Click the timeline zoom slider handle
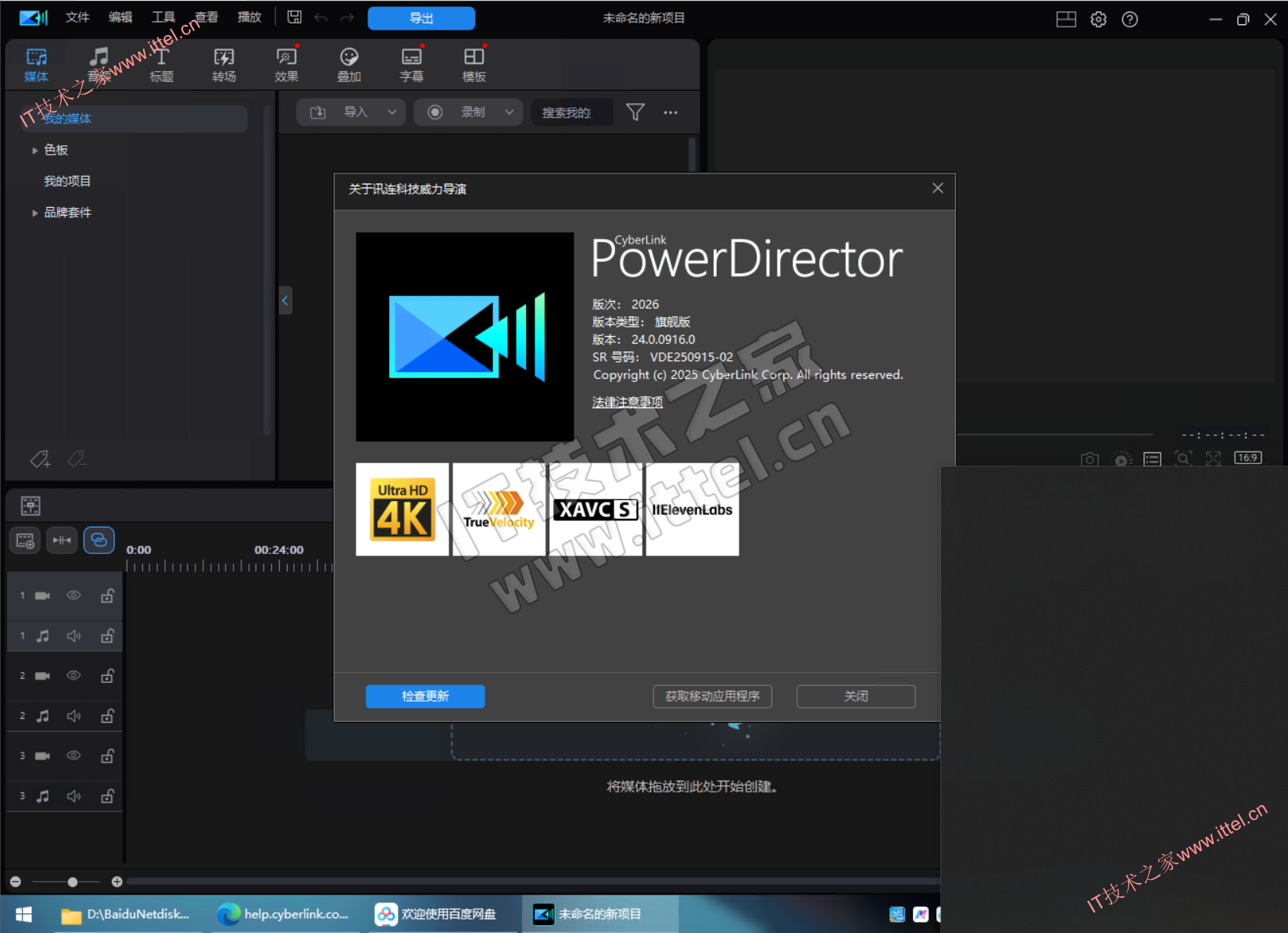 click(x=73, y=882)
